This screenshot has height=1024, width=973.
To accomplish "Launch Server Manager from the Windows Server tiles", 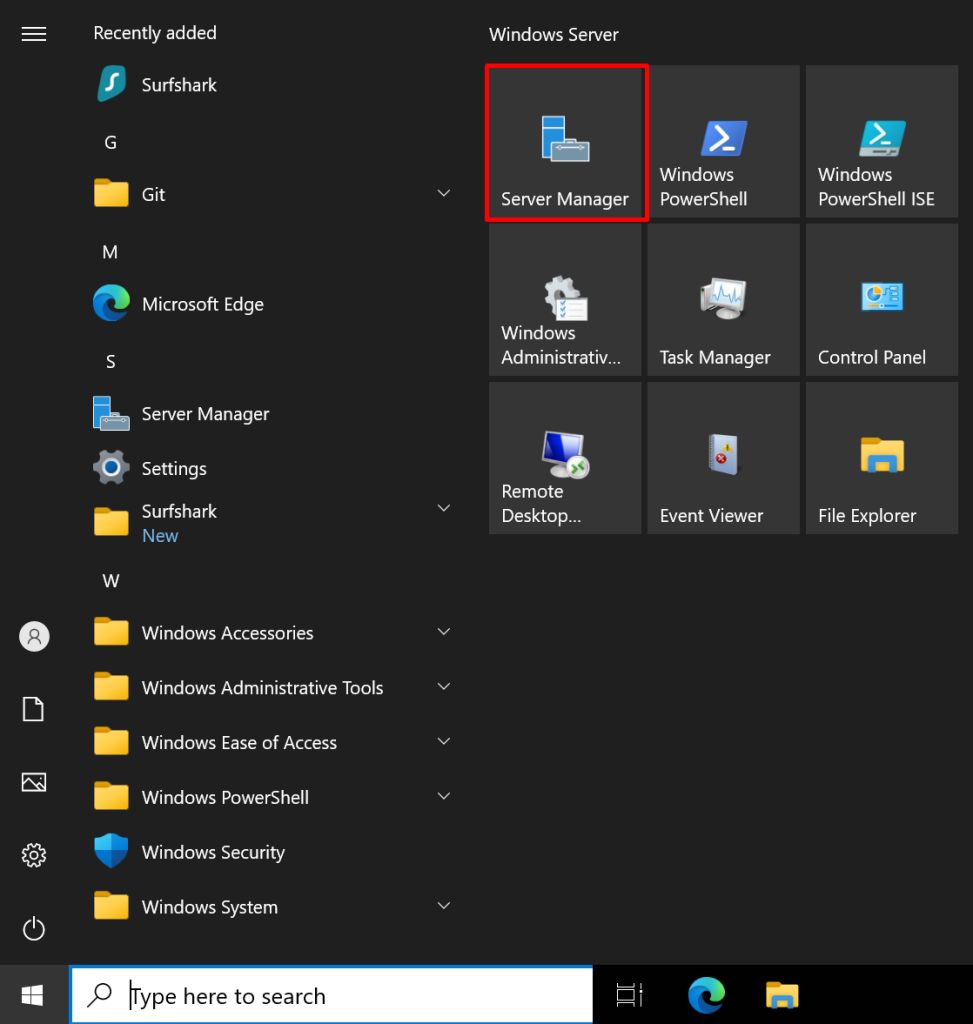I will (x=566, y=141).
